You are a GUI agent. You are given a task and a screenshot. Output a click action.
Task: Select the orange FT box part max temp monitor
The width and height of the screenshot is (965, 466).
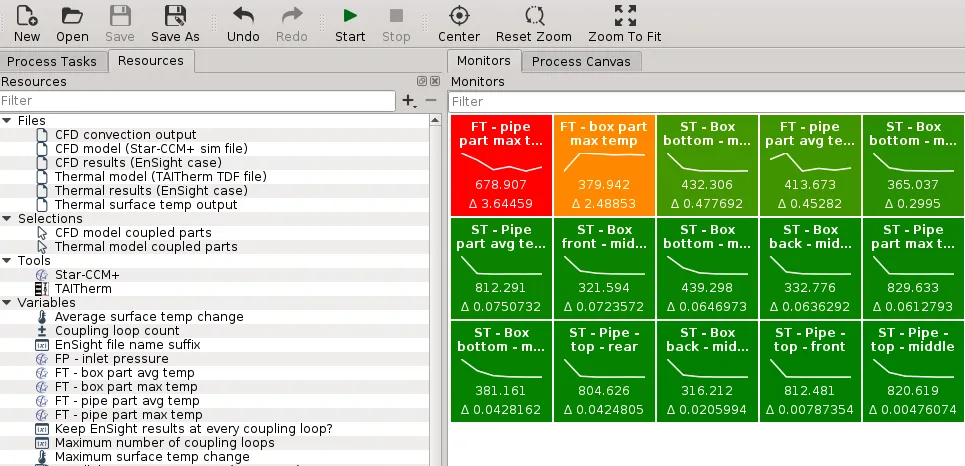(x=604, y=164)
